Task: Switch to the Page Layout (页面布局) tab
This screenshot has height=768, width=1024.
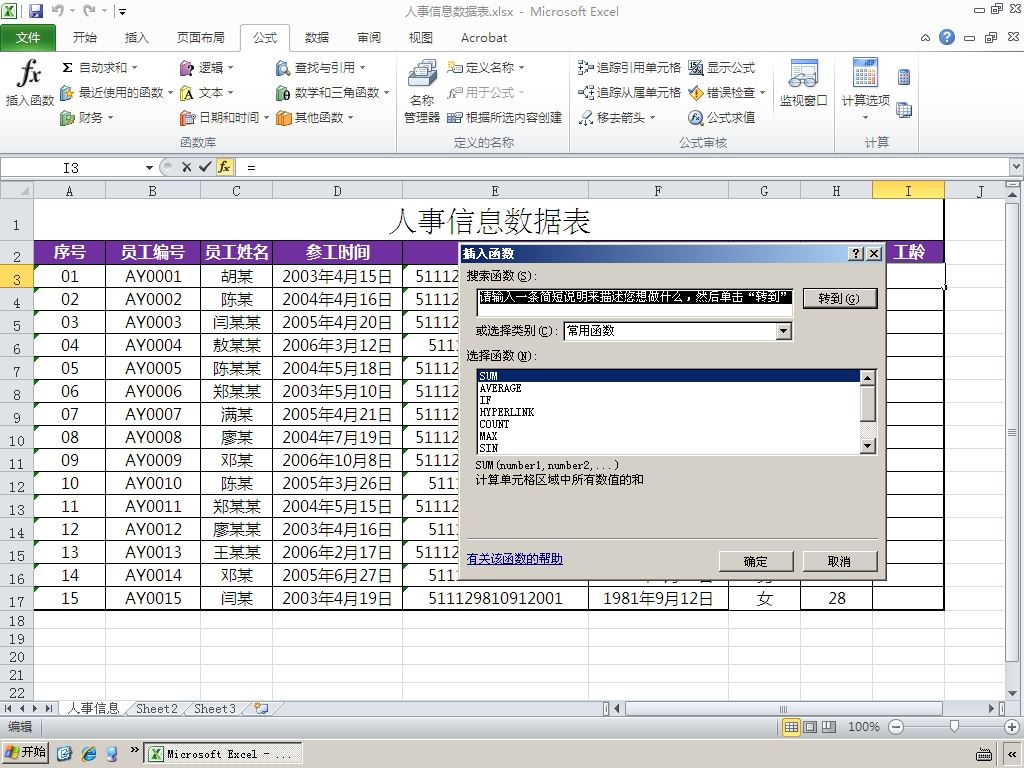Action: [200, 38]
